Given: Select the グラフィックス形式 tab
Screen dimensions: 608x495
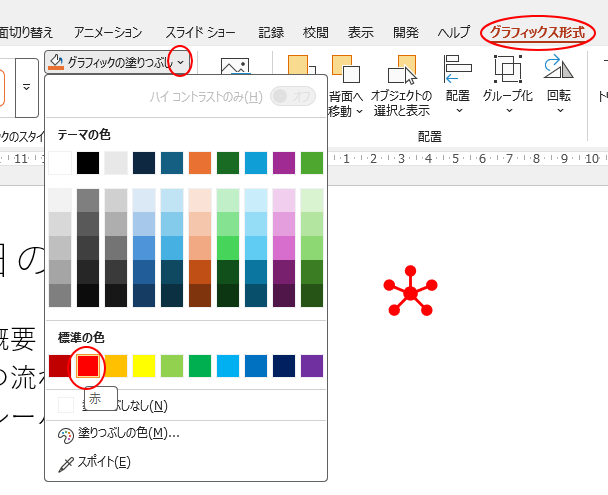Looking at the screenshot, I should coord(537,32).
